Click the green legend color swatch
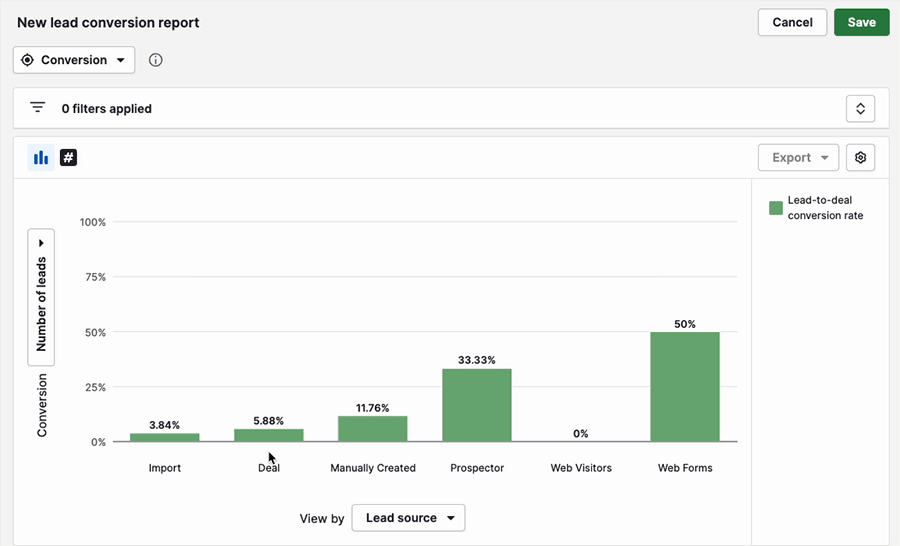Image resolution: width=900 pixels, height=546 pixels. pos(775,208)
